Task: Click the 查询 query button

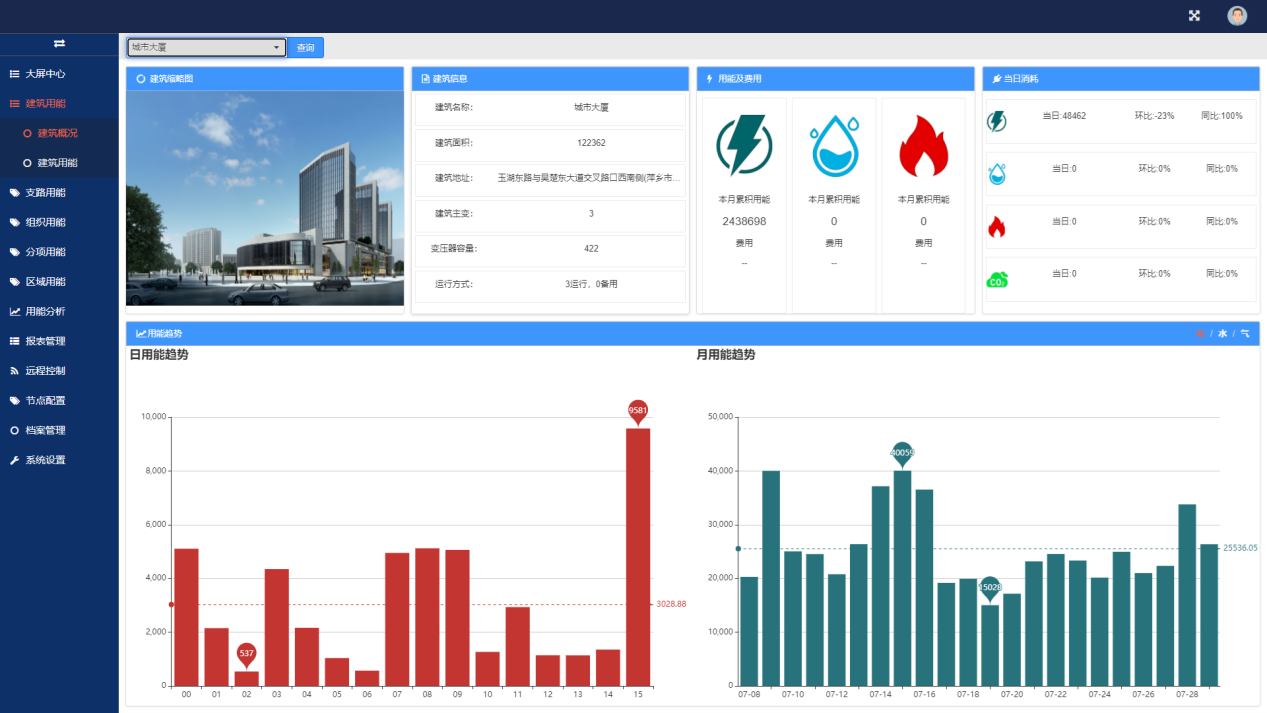Action: click(x=306, y=48)
